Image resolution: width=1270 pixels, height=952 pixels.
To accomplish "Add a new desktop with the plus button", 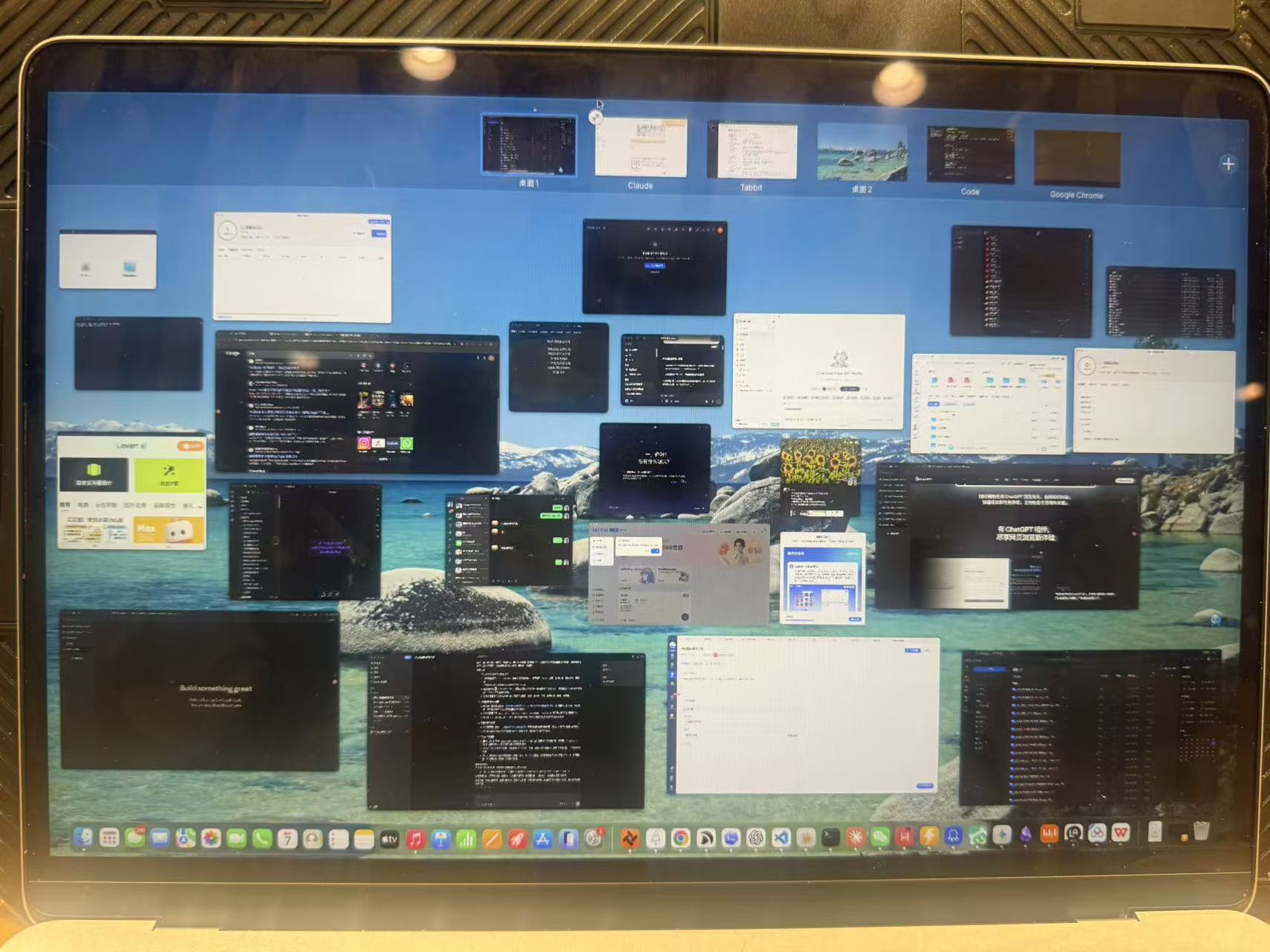I will [1228, 164].
